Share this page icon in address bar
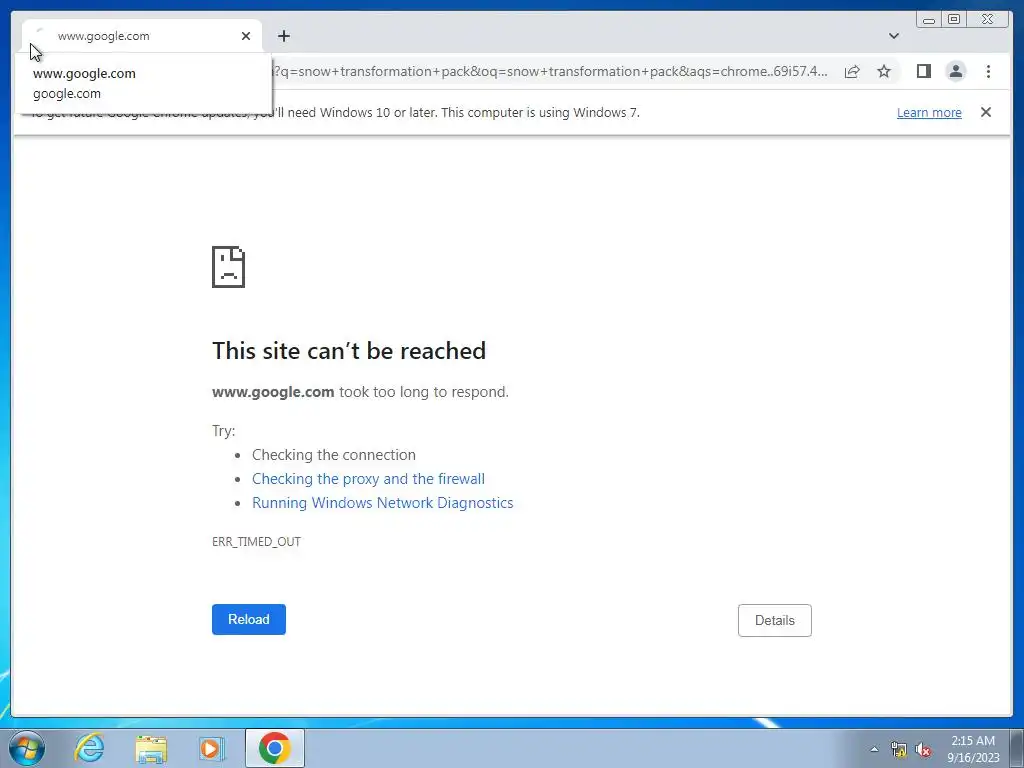Screen dimensions: 1024x768 click(852, 72)
